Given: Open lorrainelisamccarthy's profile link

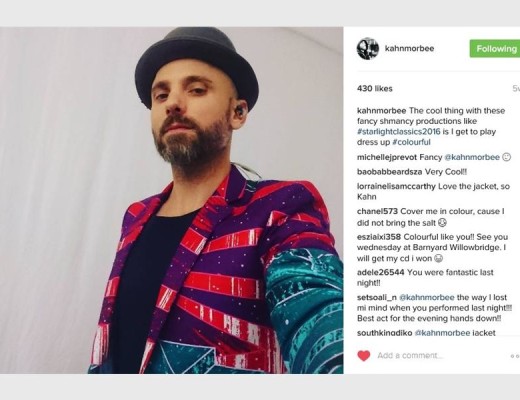Looking at the screenshot, I should [x=396, y=186].
